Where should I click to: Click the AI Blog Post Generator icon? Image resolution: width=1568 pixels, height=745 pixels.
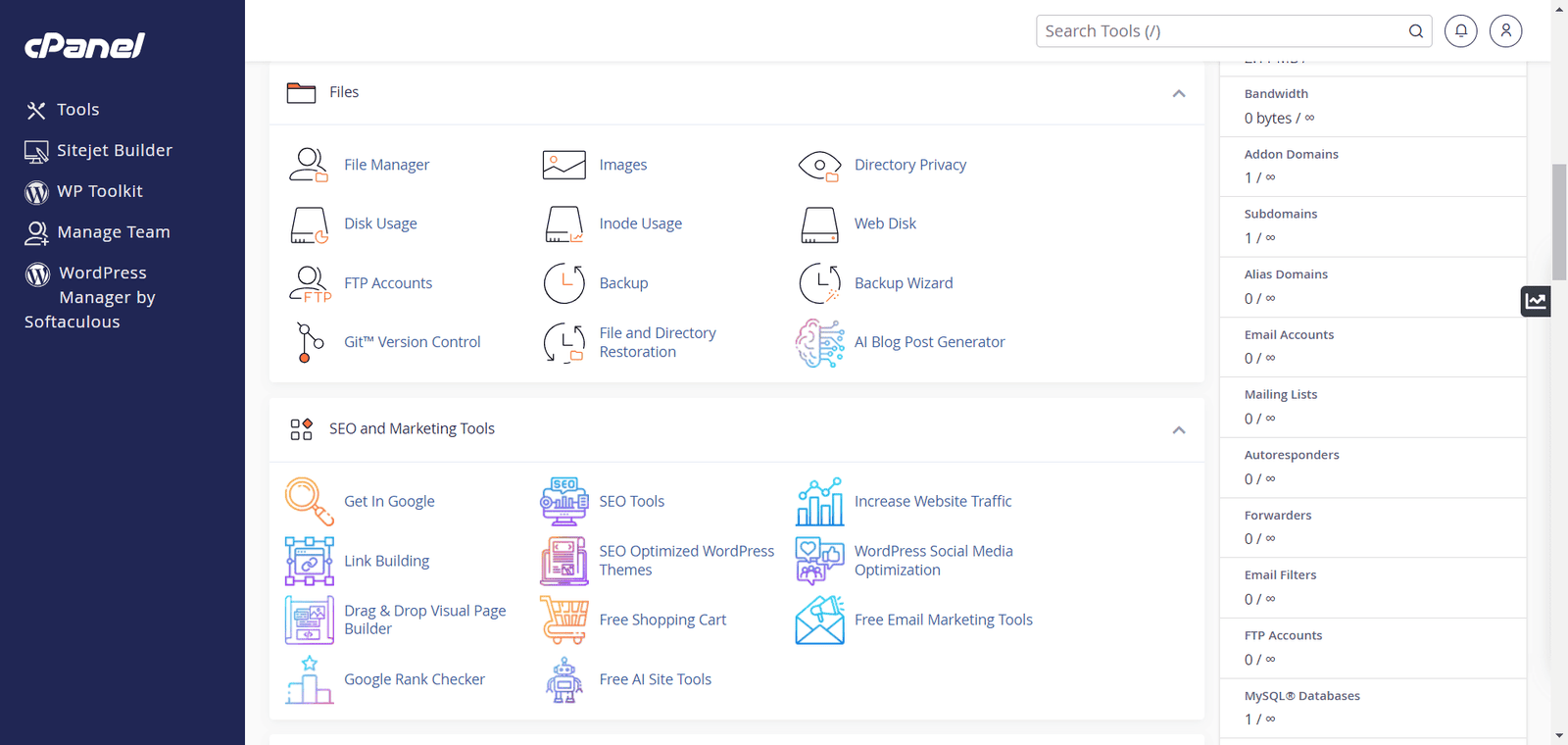(819, 343)
